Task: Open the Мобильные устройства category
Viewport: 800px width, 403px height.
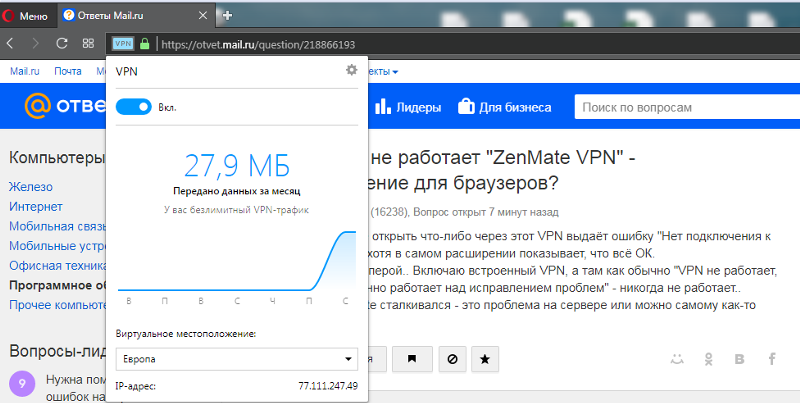Action: 57,246
